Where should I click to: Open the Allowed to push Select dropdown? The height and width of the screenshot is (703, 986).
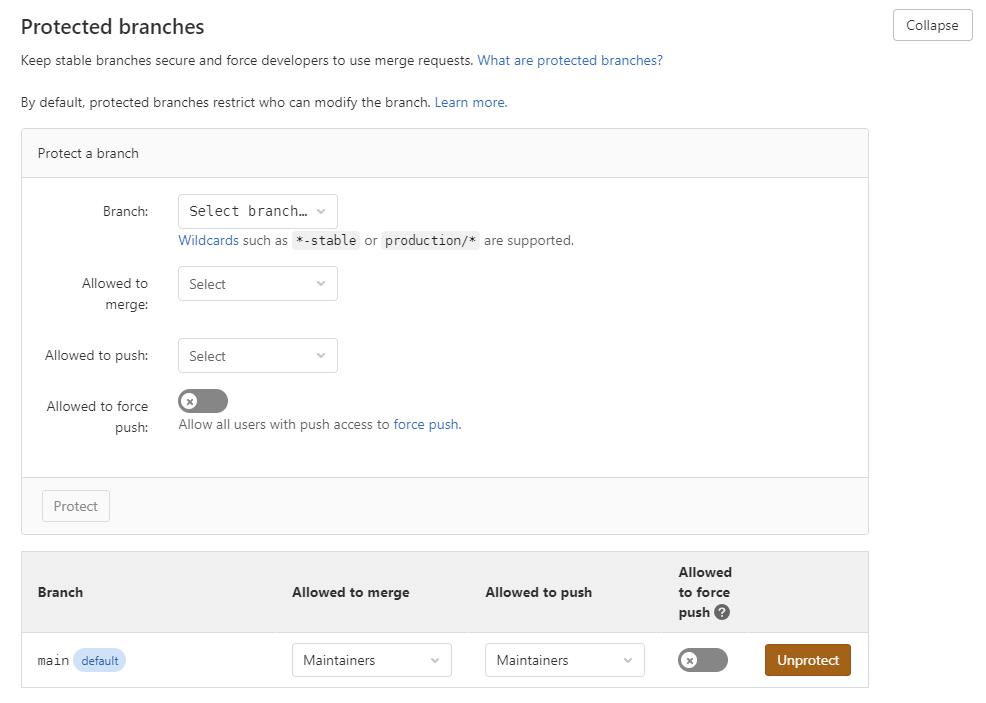(x=257, y=356)
